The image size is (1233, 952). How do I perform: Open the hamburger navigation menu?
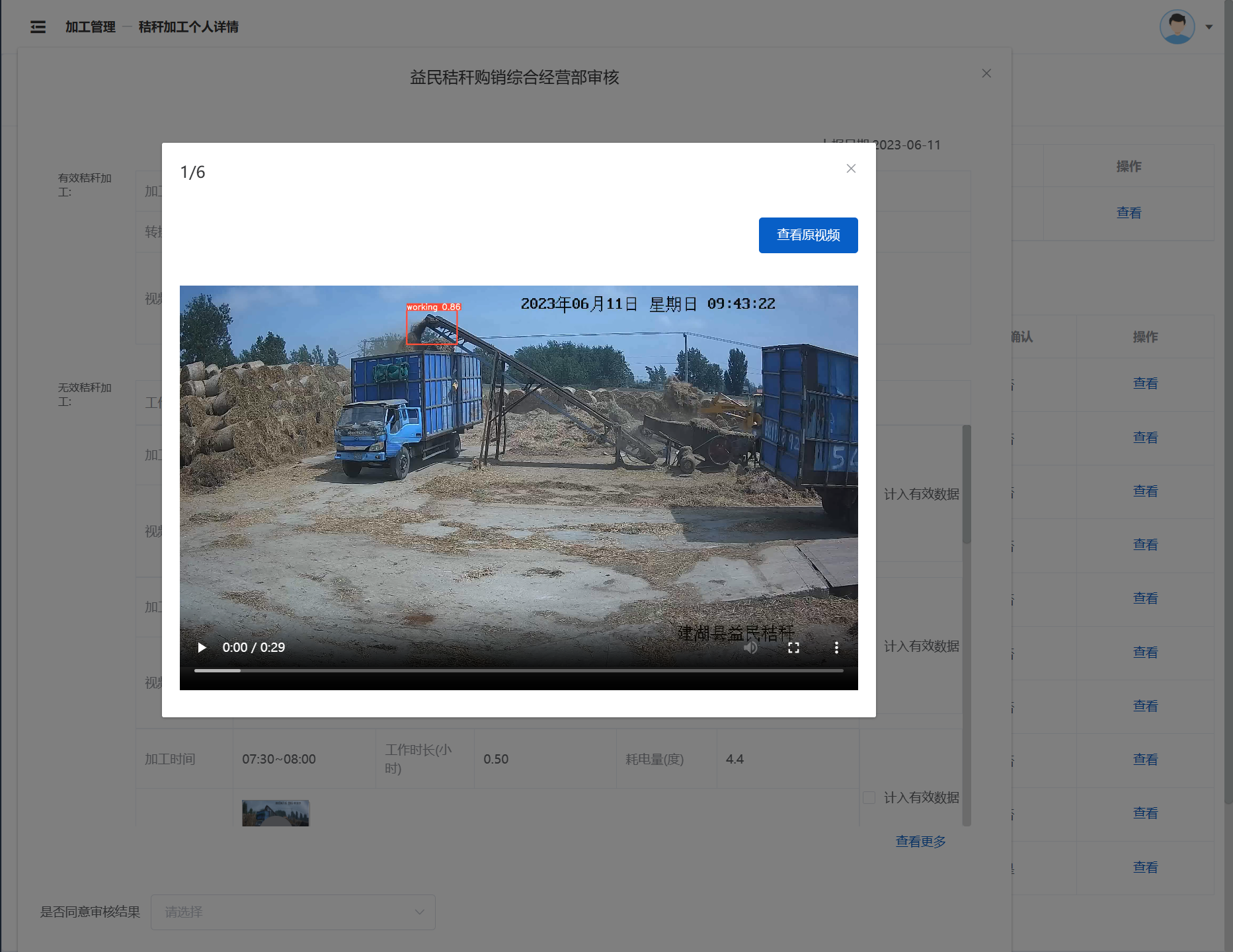pos(38,26)
